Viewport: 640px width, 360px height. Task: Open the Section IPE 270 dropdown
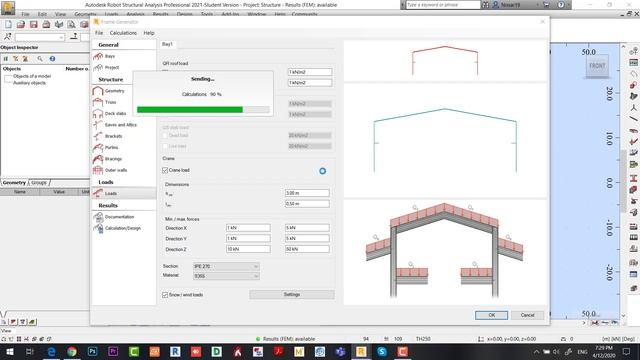pyautogui.click(x=226, y=267)
